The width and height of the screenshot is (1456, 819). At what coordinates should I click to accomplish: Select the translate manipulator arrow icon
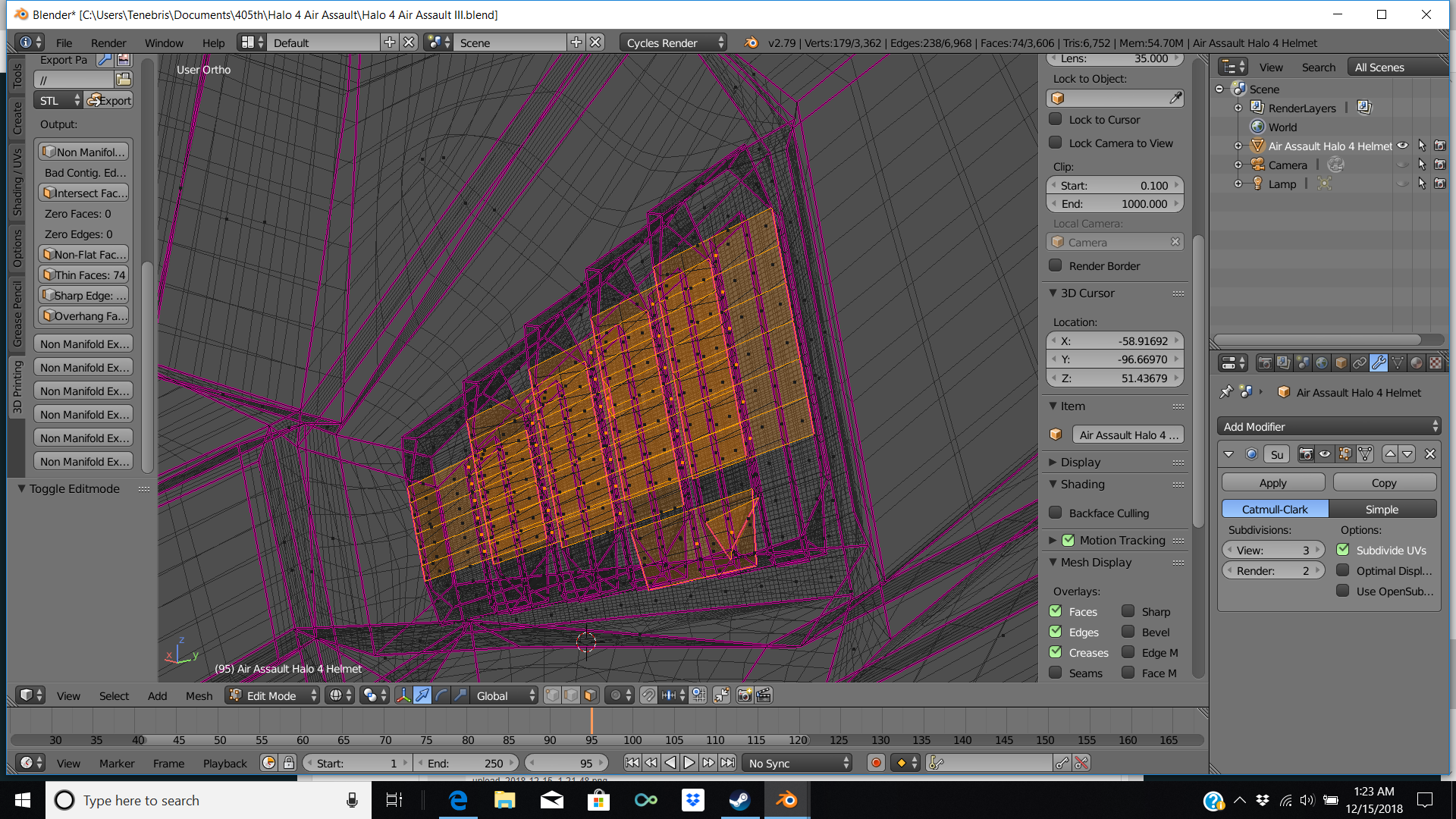pyautogui.click(x=422, y=695)
